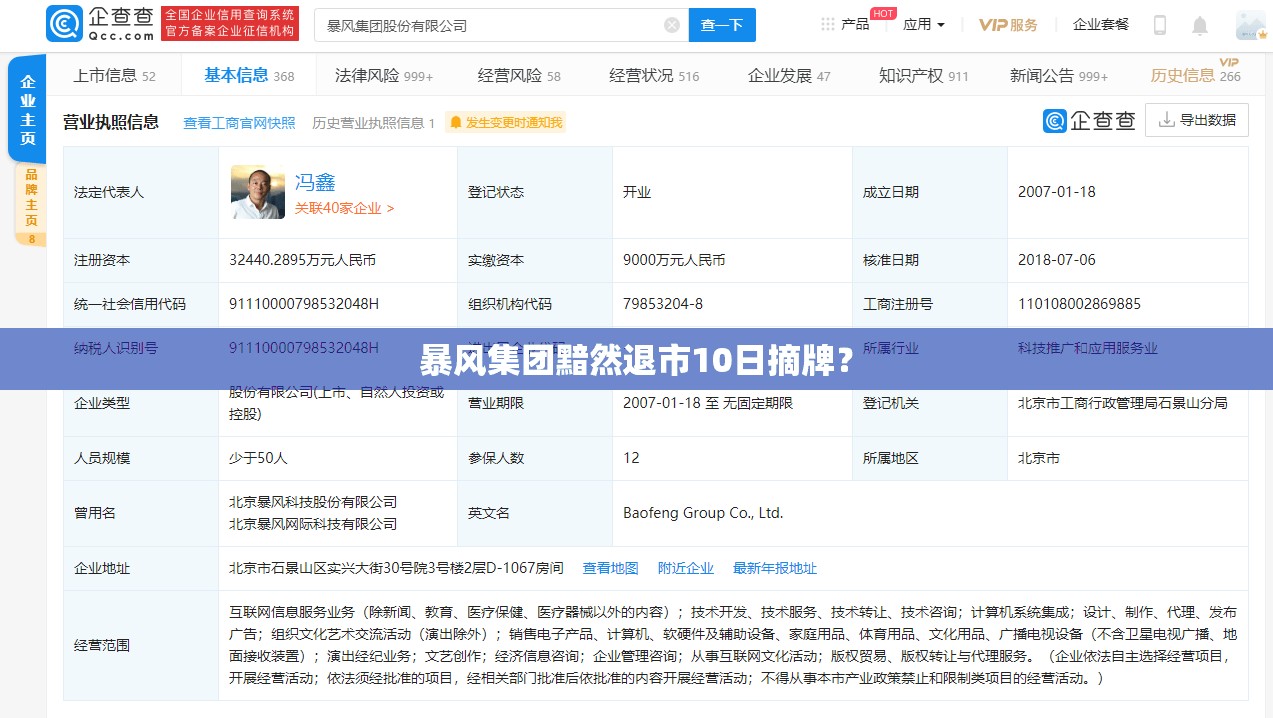This screenshot has height=718, width=1273.
Task: Open legal representative 冯鑫 link
Action: click(315, 182)
